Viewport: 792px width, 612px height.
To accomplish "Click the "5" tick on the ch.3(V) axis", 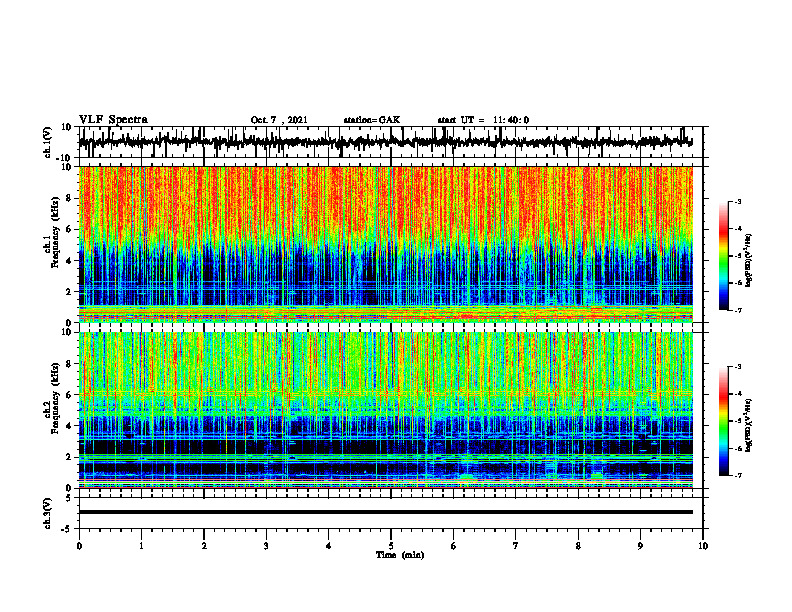I will point(69,498).
